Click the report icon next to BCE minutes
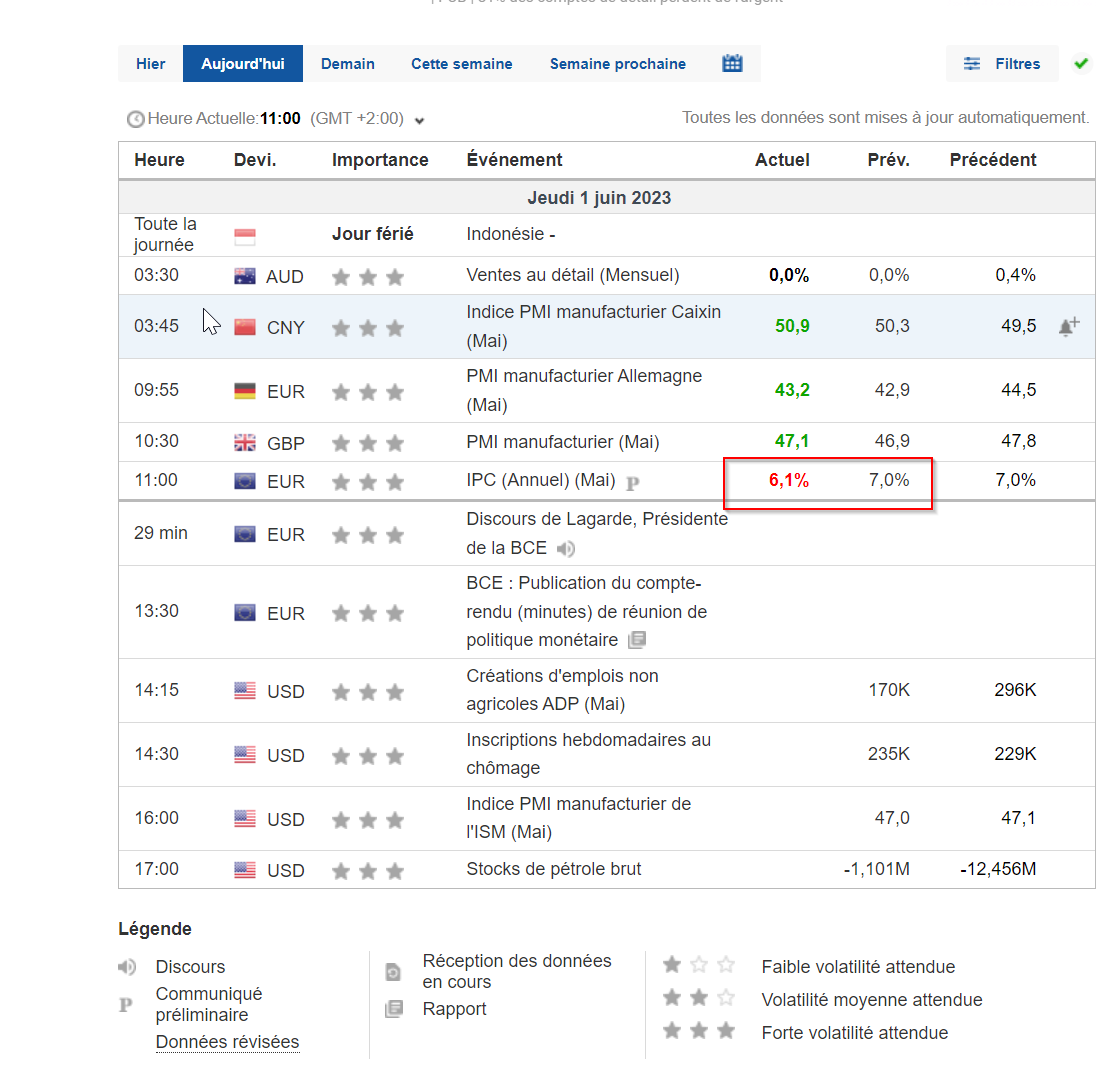This screenshot has width=1105, height=1085. (637, 640)
